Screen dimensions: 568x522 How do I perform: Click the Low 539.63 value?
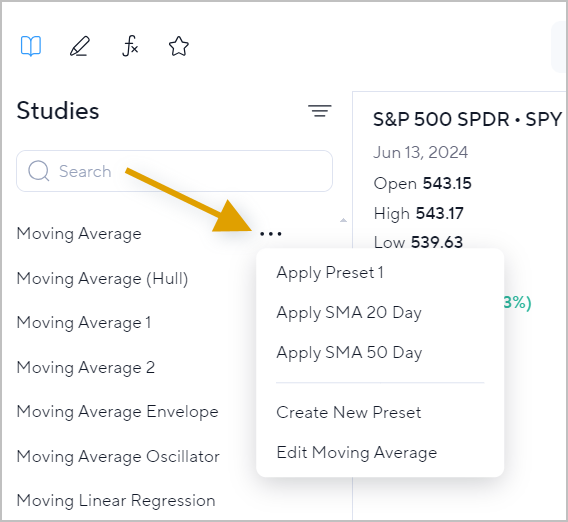point(418,242)
